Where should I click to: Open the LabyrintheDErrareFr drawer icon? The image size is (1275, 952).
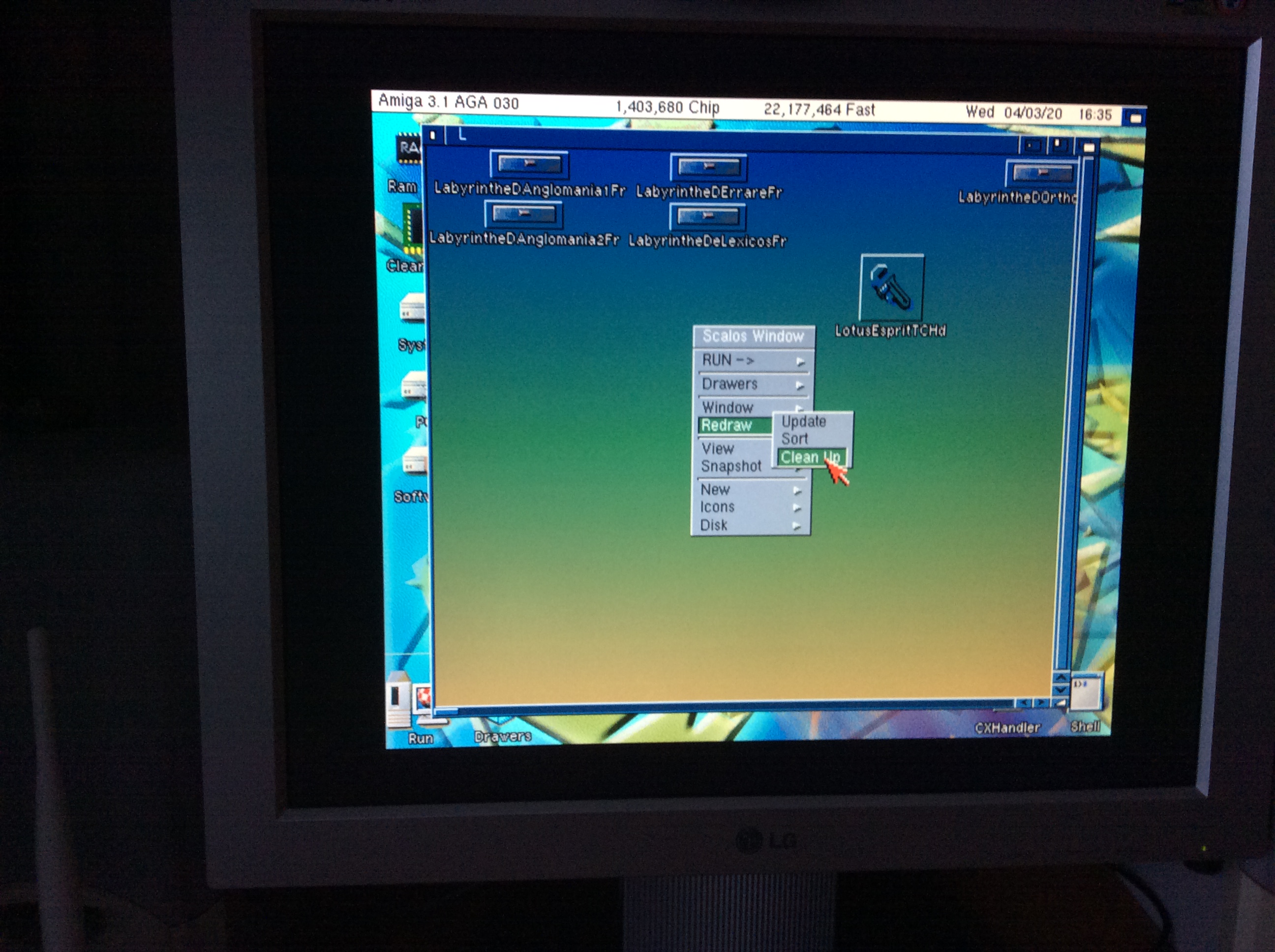coord(708,168)
